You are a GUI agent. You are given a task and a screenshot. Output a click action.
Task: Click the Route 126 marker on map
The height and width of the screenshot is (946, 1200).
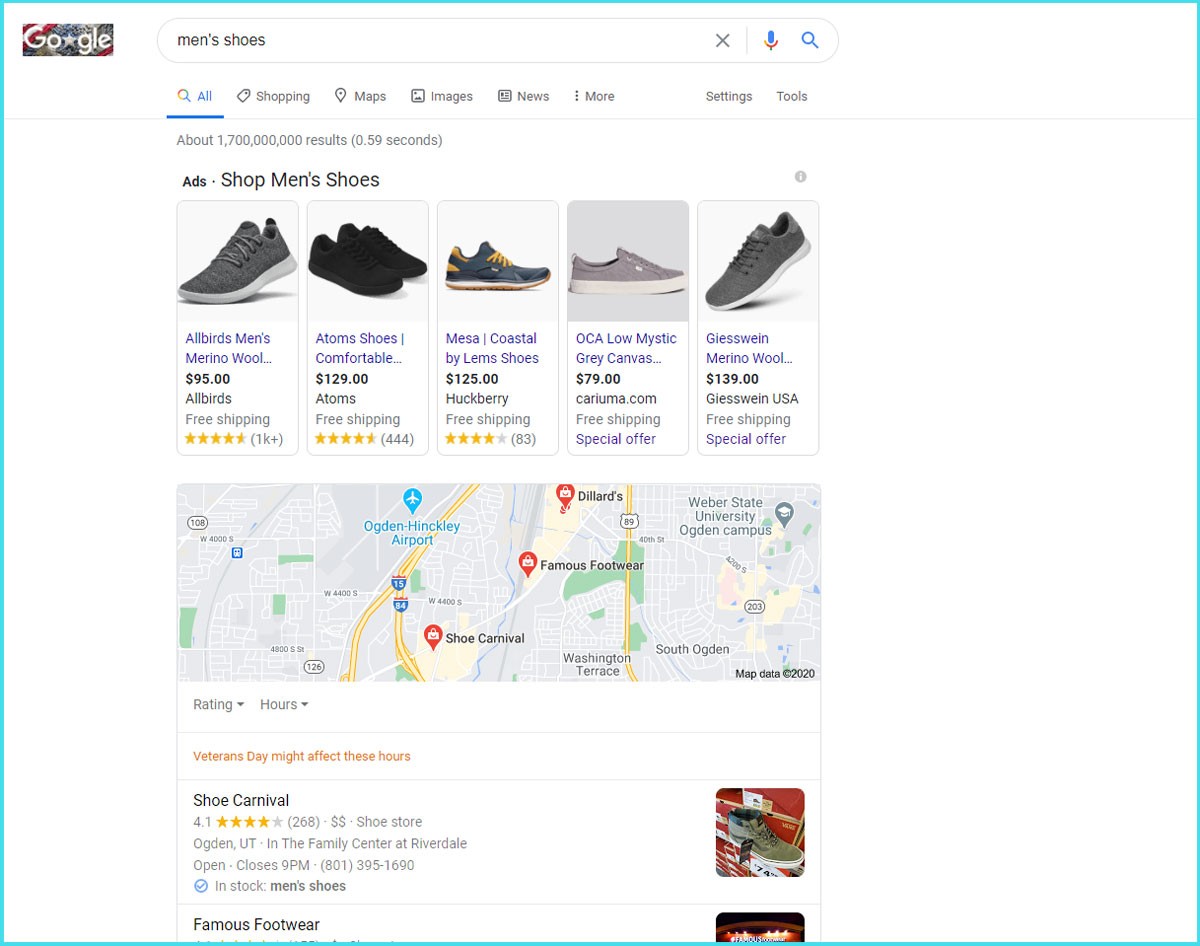[314, 666]
